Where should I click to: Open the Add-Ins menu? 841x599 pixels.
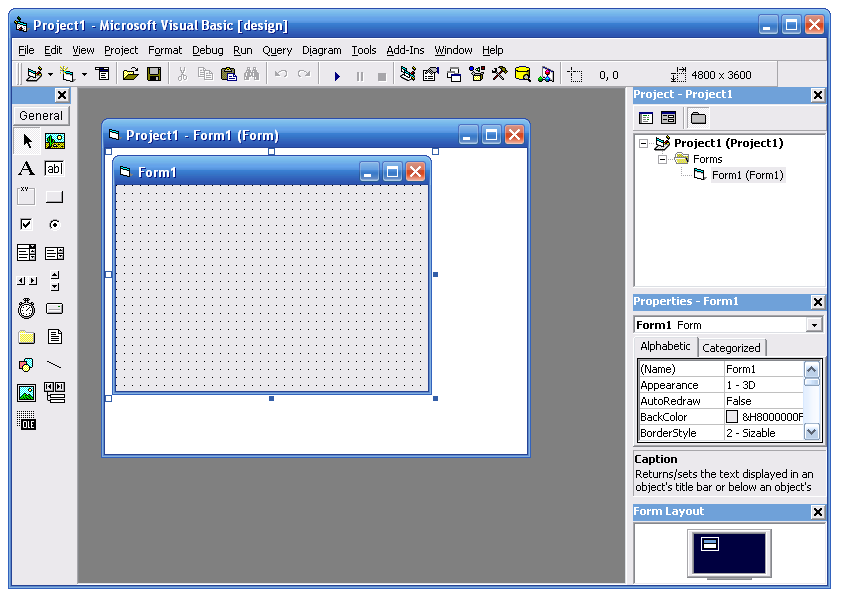click(x=405, y=50)
